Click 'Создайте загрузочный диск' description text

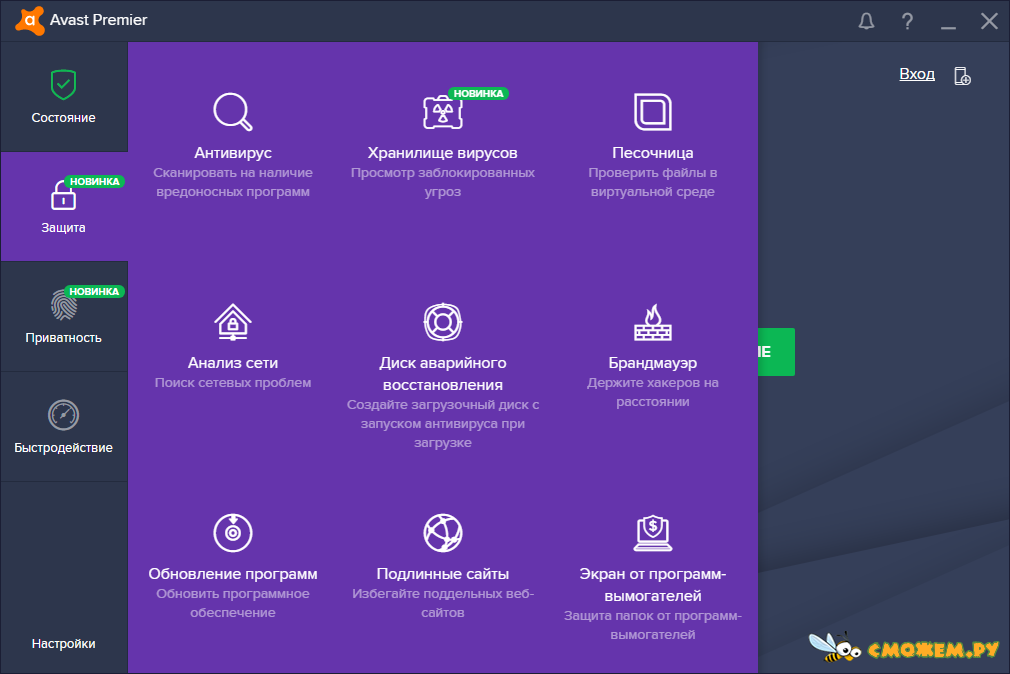443,423
